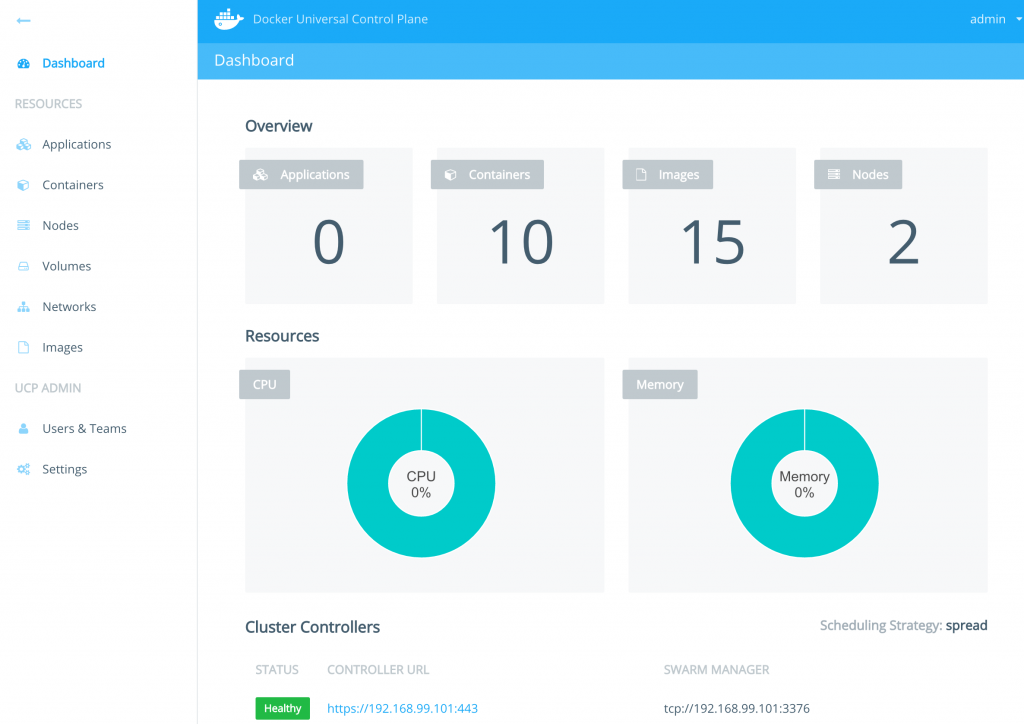Click the Images overview card showing 15
The image size is (1024, 724).
click(x=712, y=241)
